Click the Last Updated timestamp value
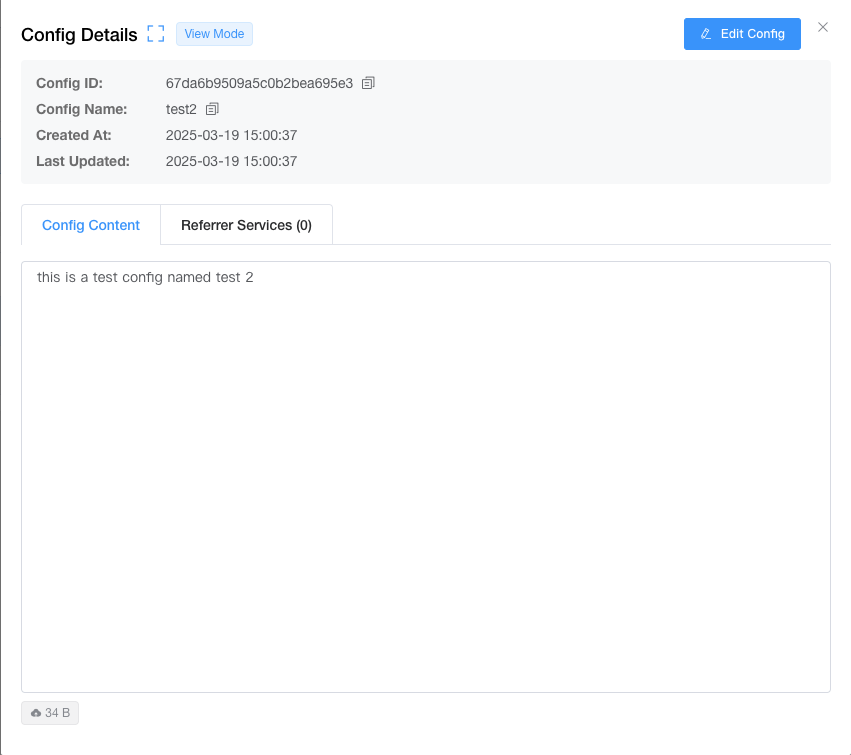This screenshot has width=851, height=755. (x=231, y=161)
